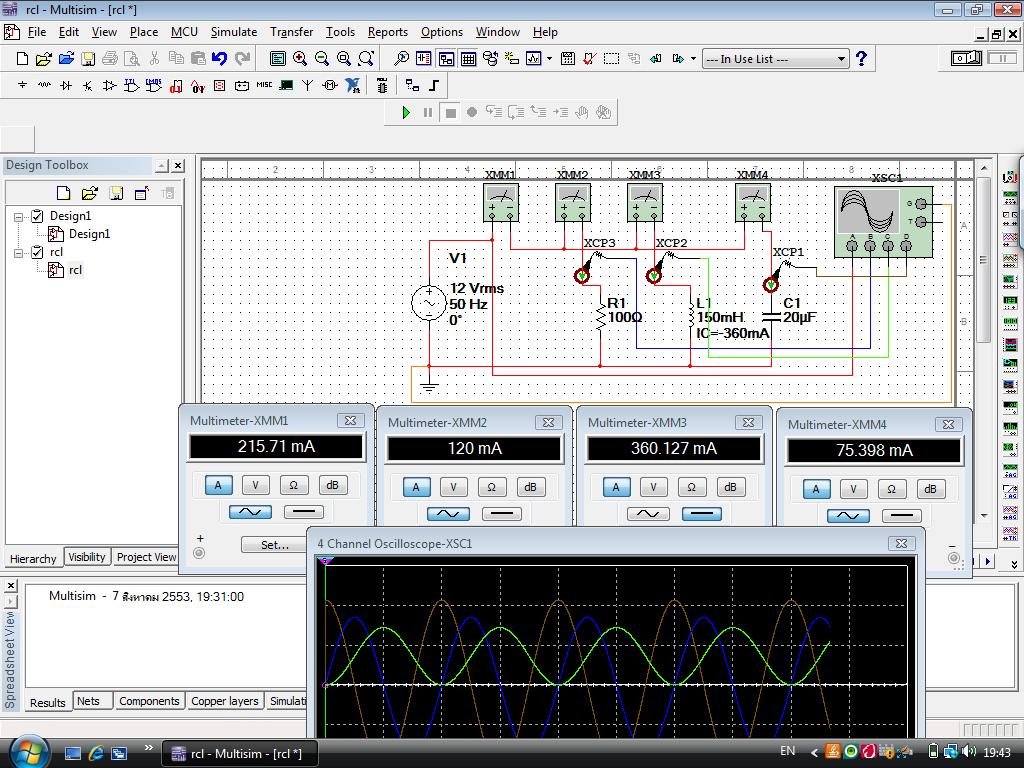Click the Place Diode toolbar icon
Viewport: 1024px width, 768px height.
pos(66,86)
